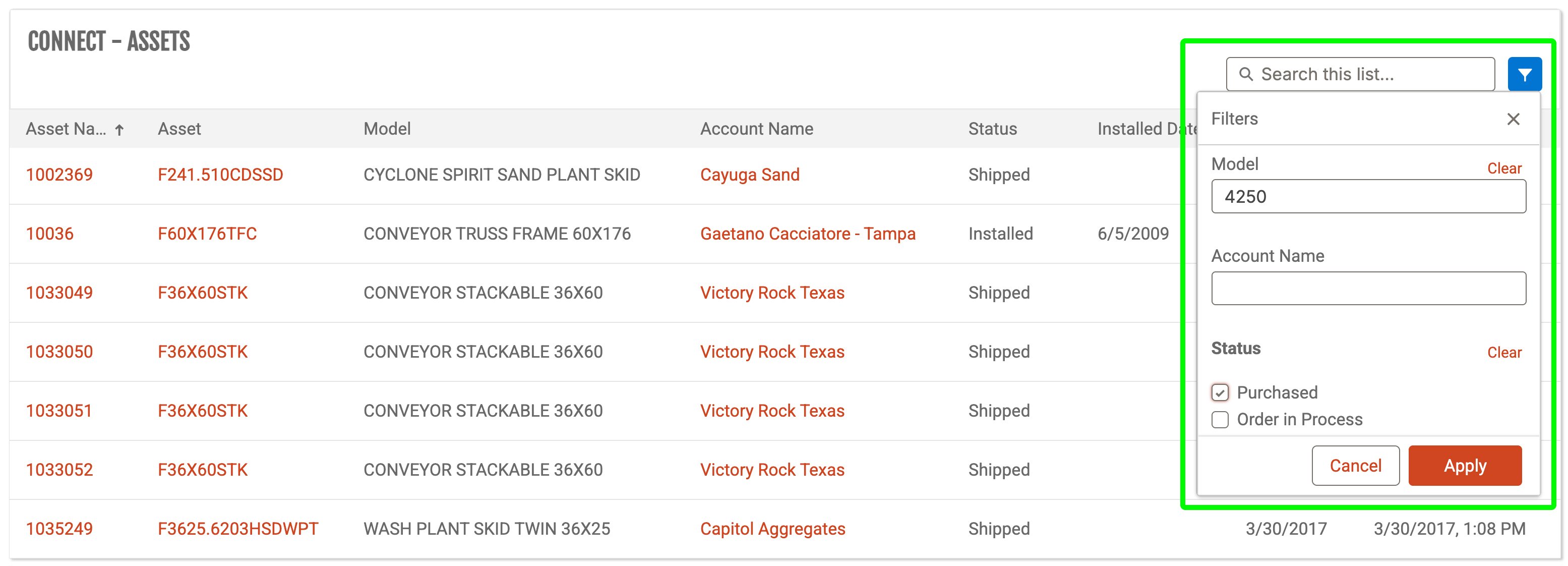
Task: Close the Filters panel
Action: 1513,119
